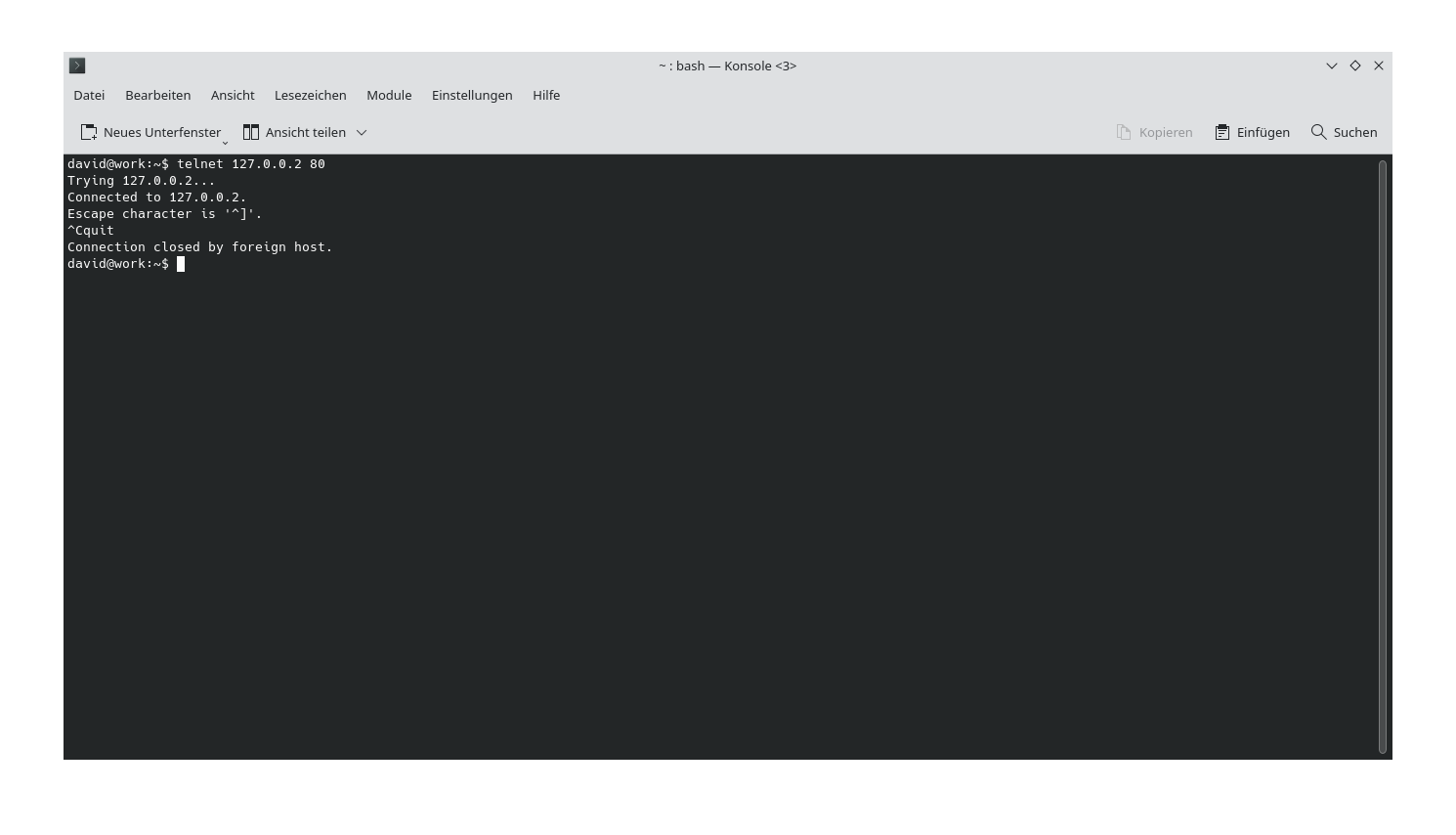This screenshot has width=1456, height=835.
Task: Open the Module menu
Action: pos(389,95)
